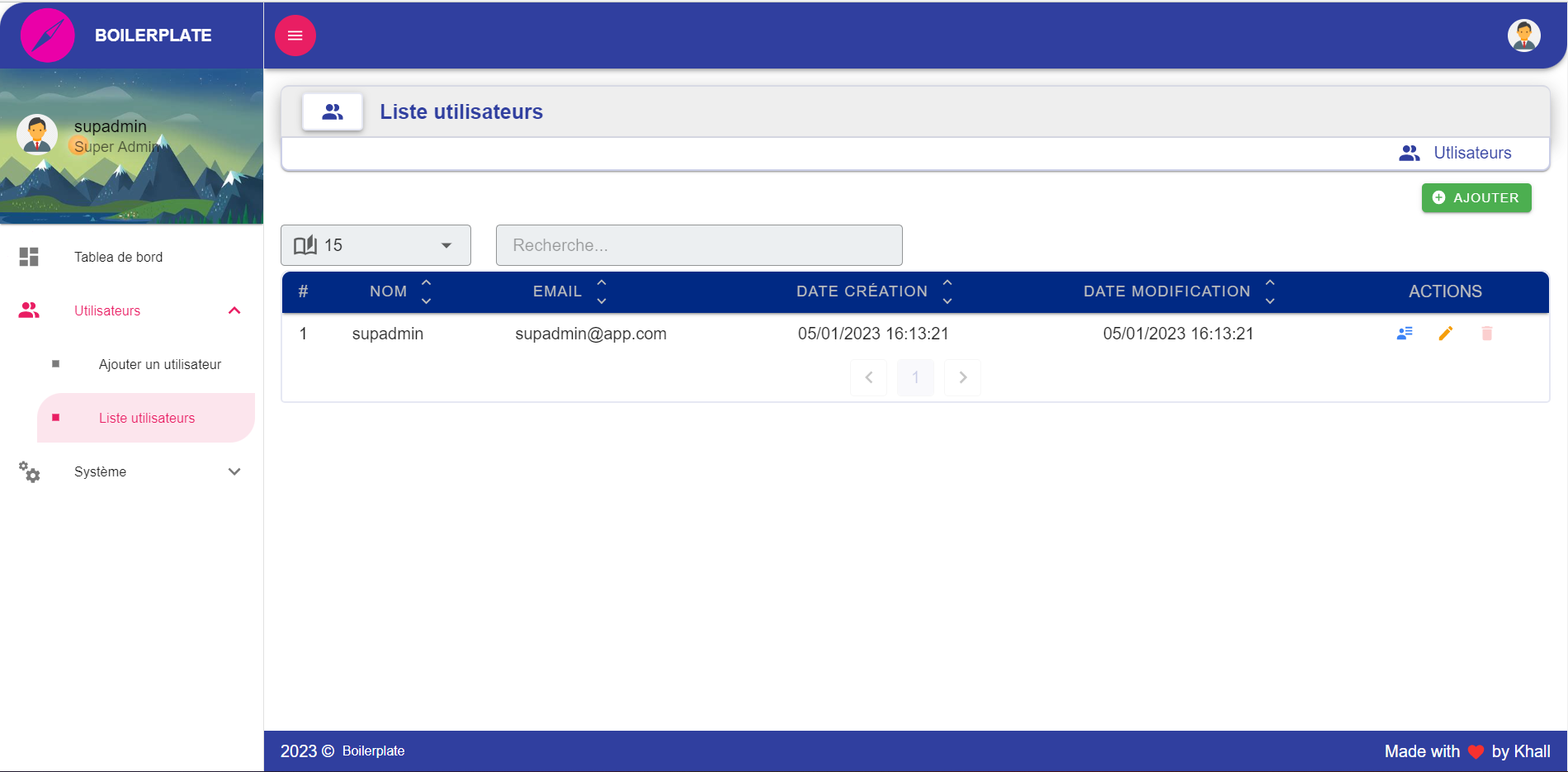Click the open book icon in the page-size selector
This screenshot has width=1568, height=772.
click(305, 245)
